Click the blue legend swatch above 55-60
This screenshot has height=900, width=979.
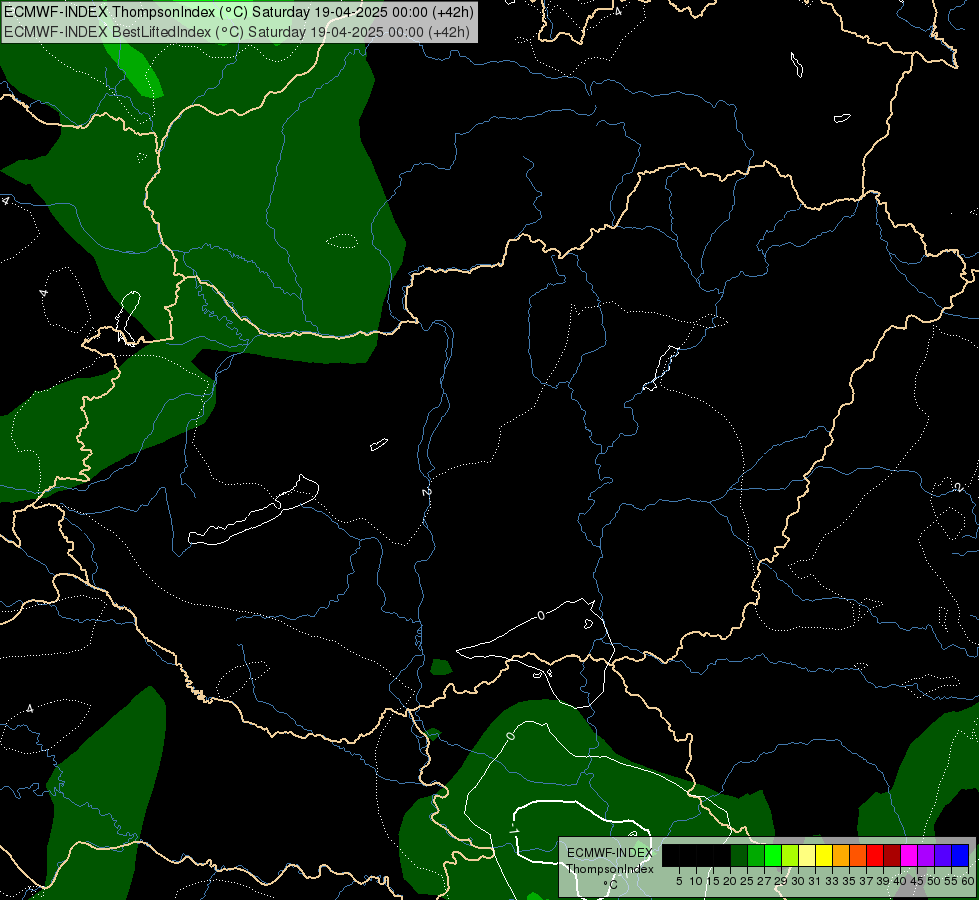click(960, 856)
